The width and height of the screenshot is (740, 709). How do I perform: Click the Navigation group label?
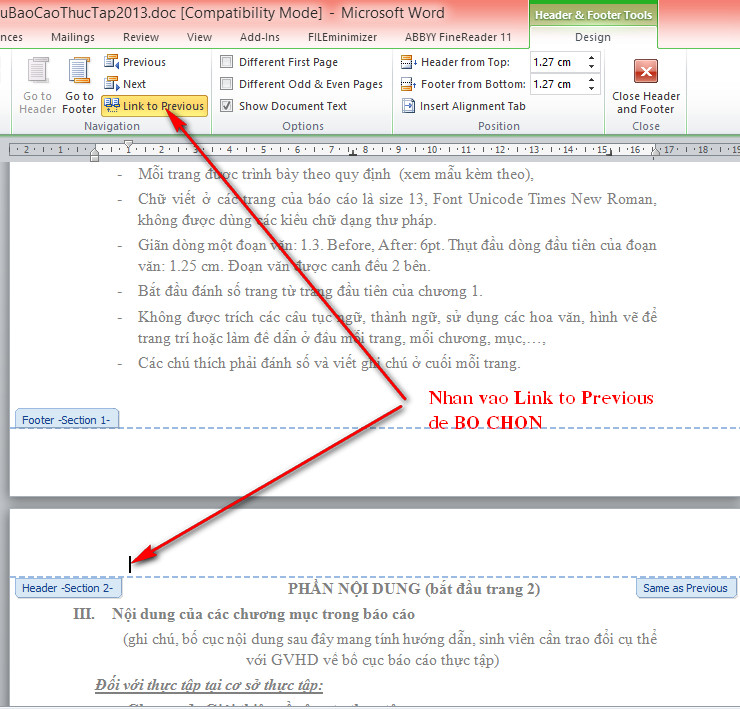[112, 126]
